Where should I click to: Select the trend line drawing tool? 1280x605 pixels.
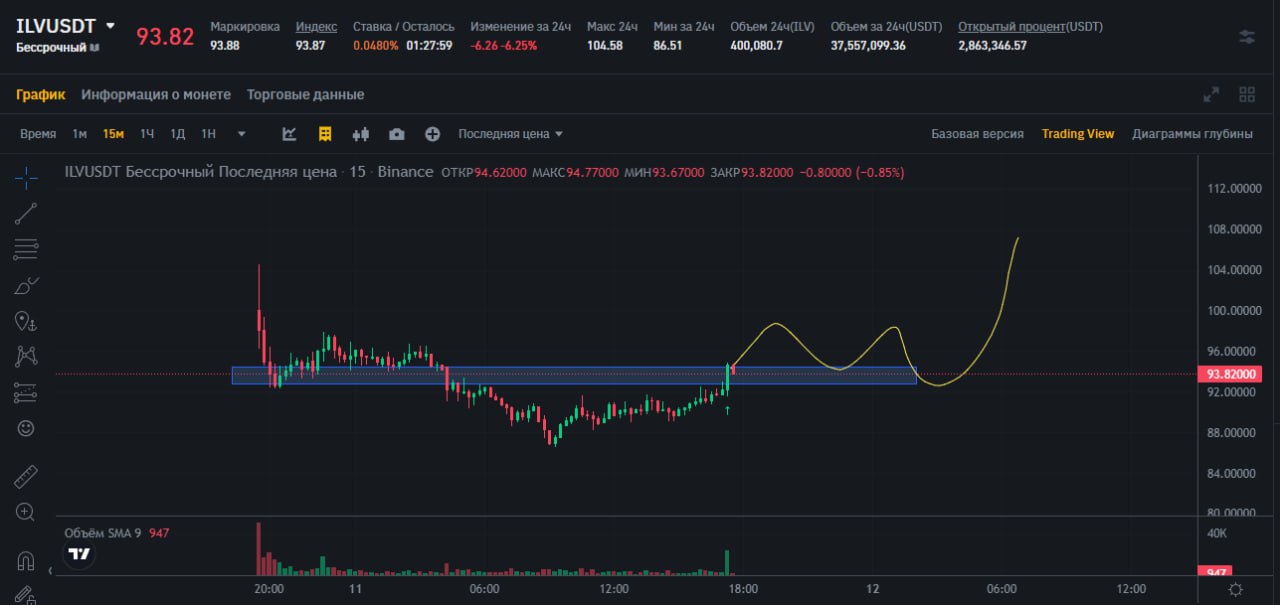26,212
